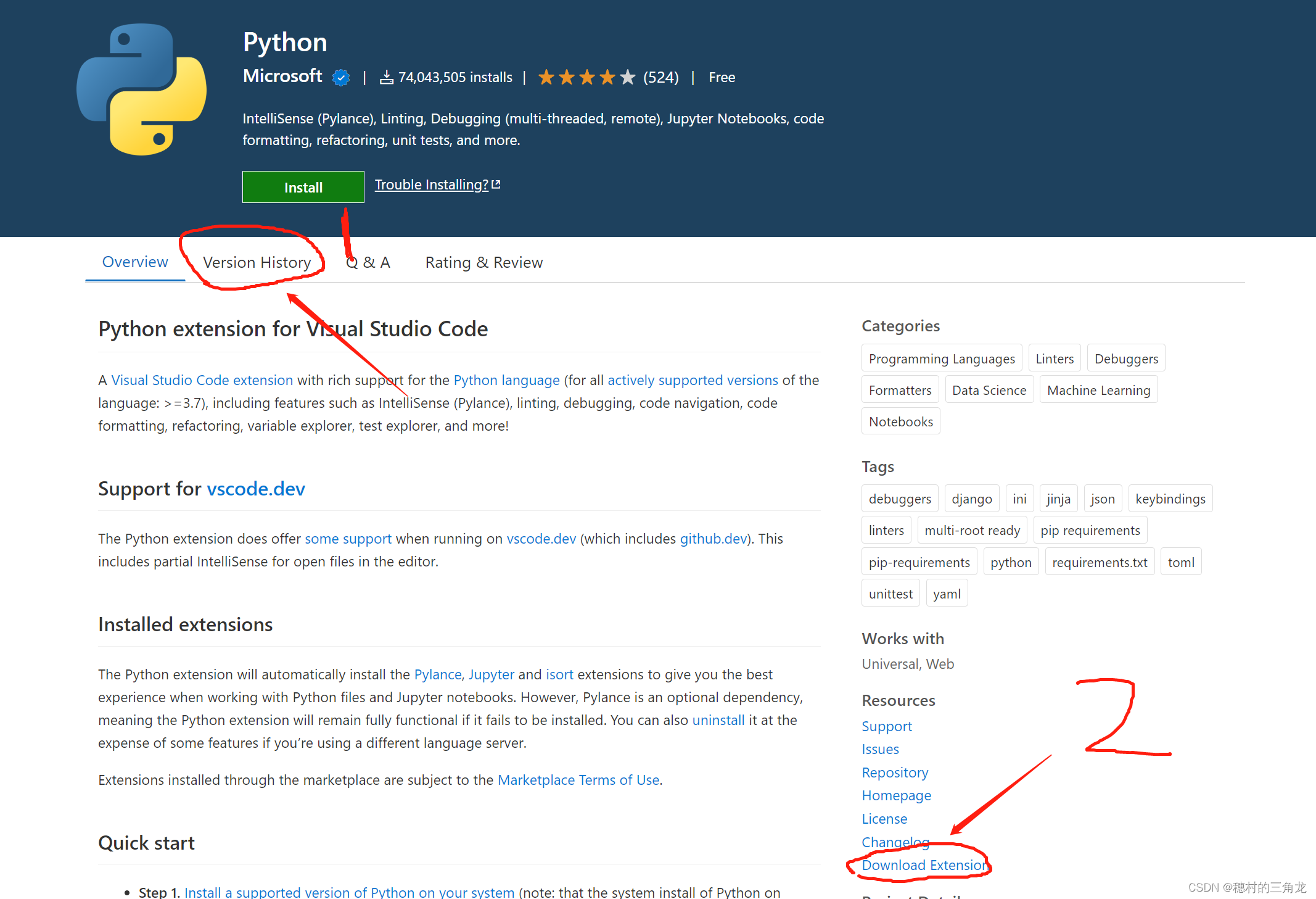Open the Python language link

click(x=507, y=380)
